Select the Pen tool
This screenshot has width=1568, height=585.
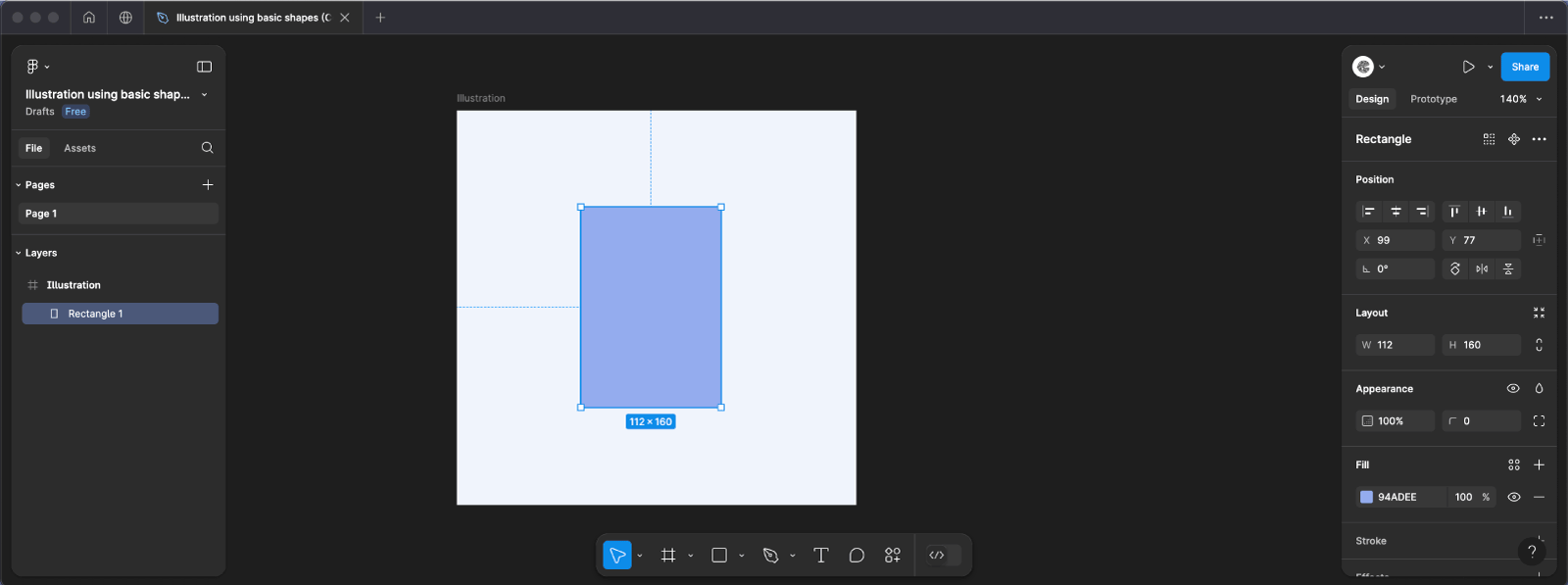[x=770, y=556]
